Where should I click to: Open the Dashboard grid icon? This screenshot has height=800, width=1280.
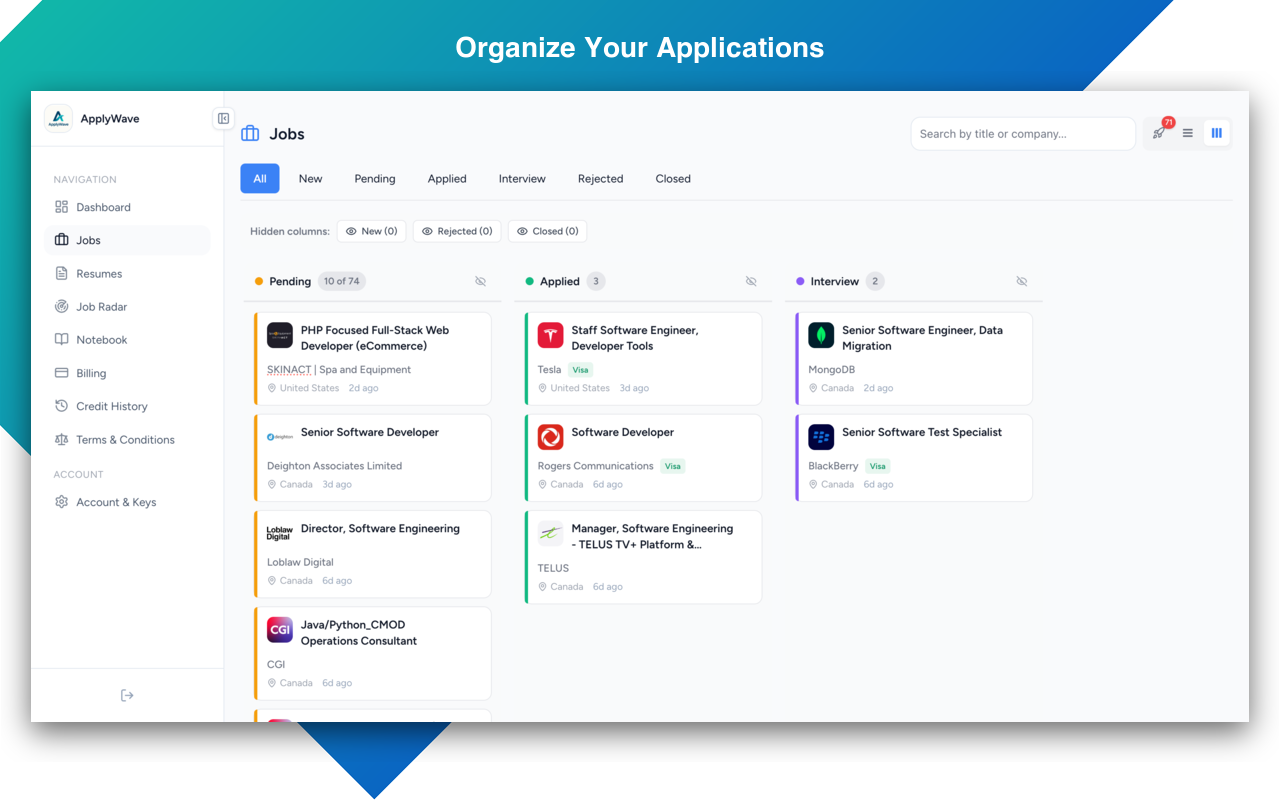tap(62, 207)
